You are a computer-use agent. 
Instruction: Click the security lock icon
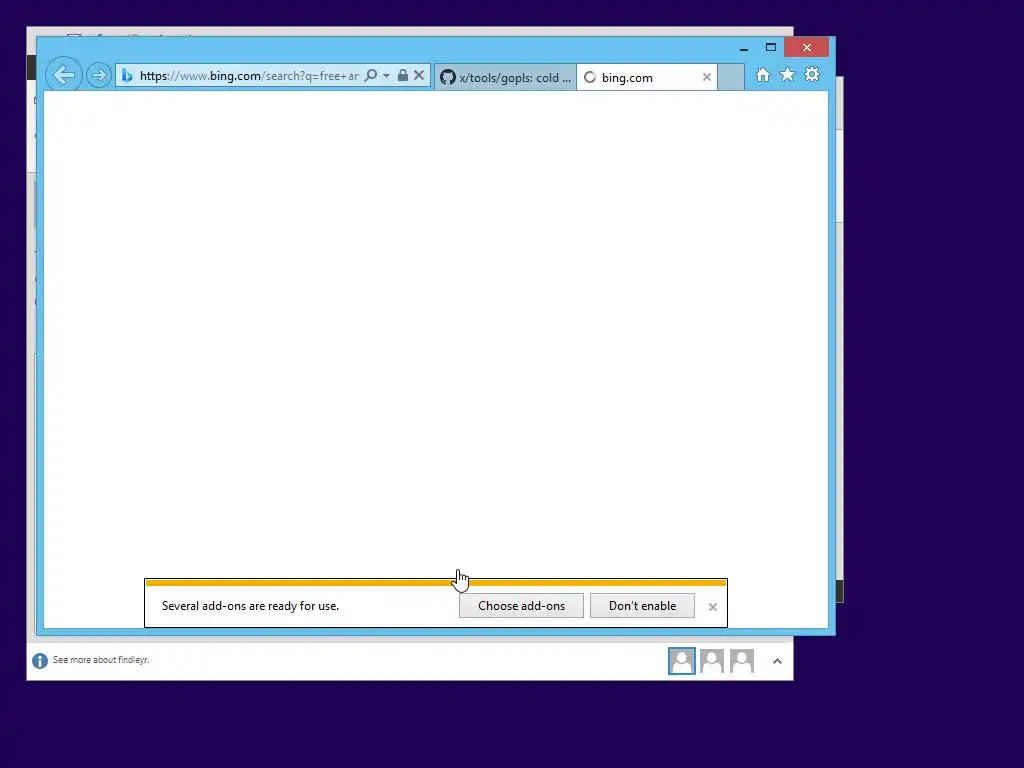pyautogui.click(x=403, y=76)
